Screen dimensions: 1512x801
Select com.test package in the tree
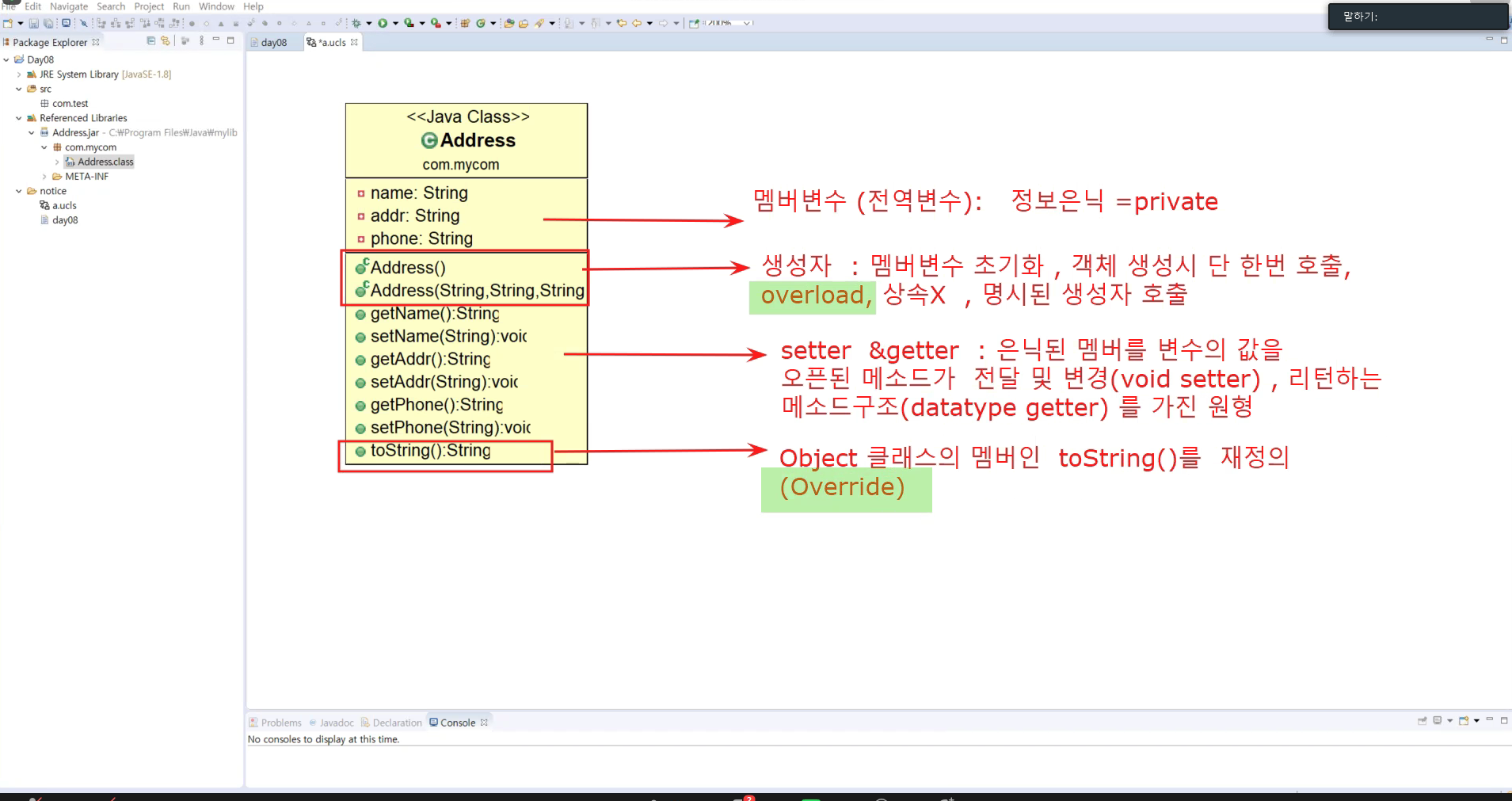64,104
